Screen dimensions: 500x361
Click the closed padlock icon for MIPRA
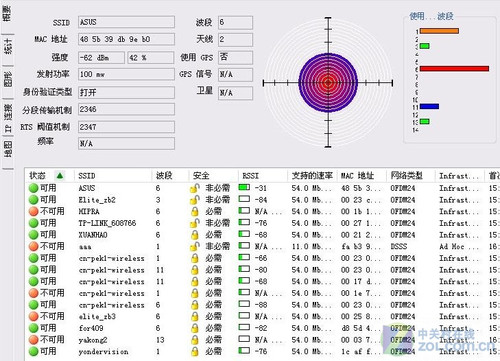click(x=195, y=212)
